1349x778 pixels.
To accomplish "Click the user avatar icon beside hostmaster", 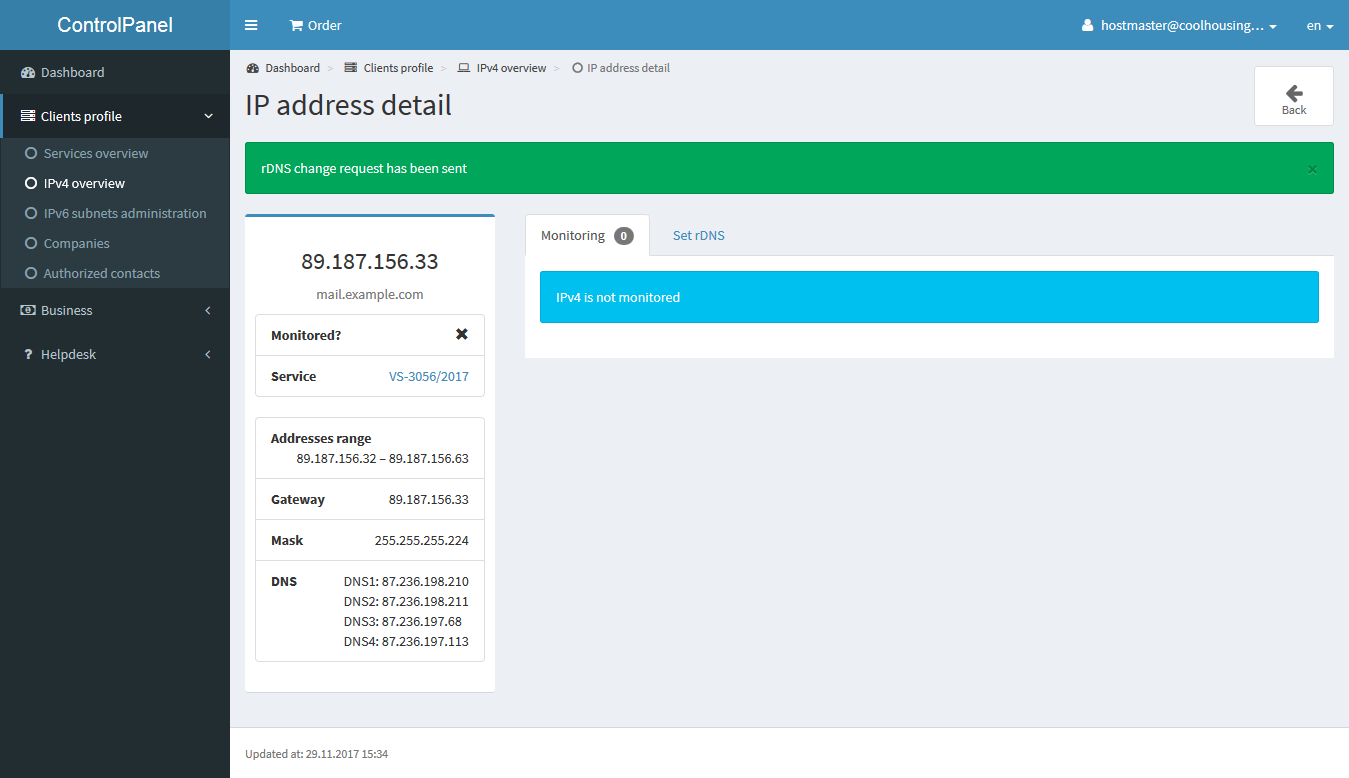I will click(1088, 25).
